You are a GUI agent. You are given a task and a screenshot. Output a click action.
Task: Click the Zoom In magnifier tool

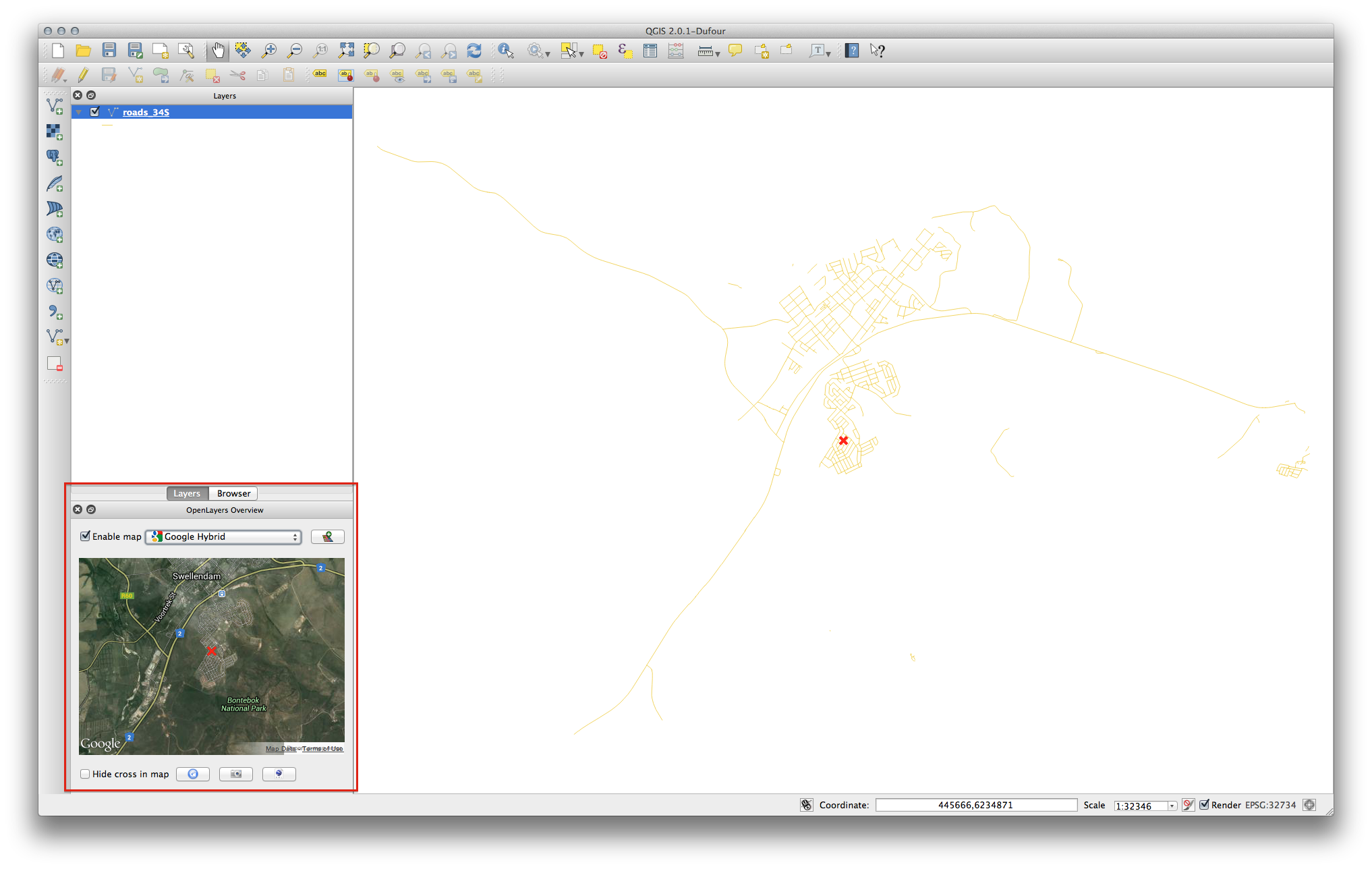tap(269, 50)
